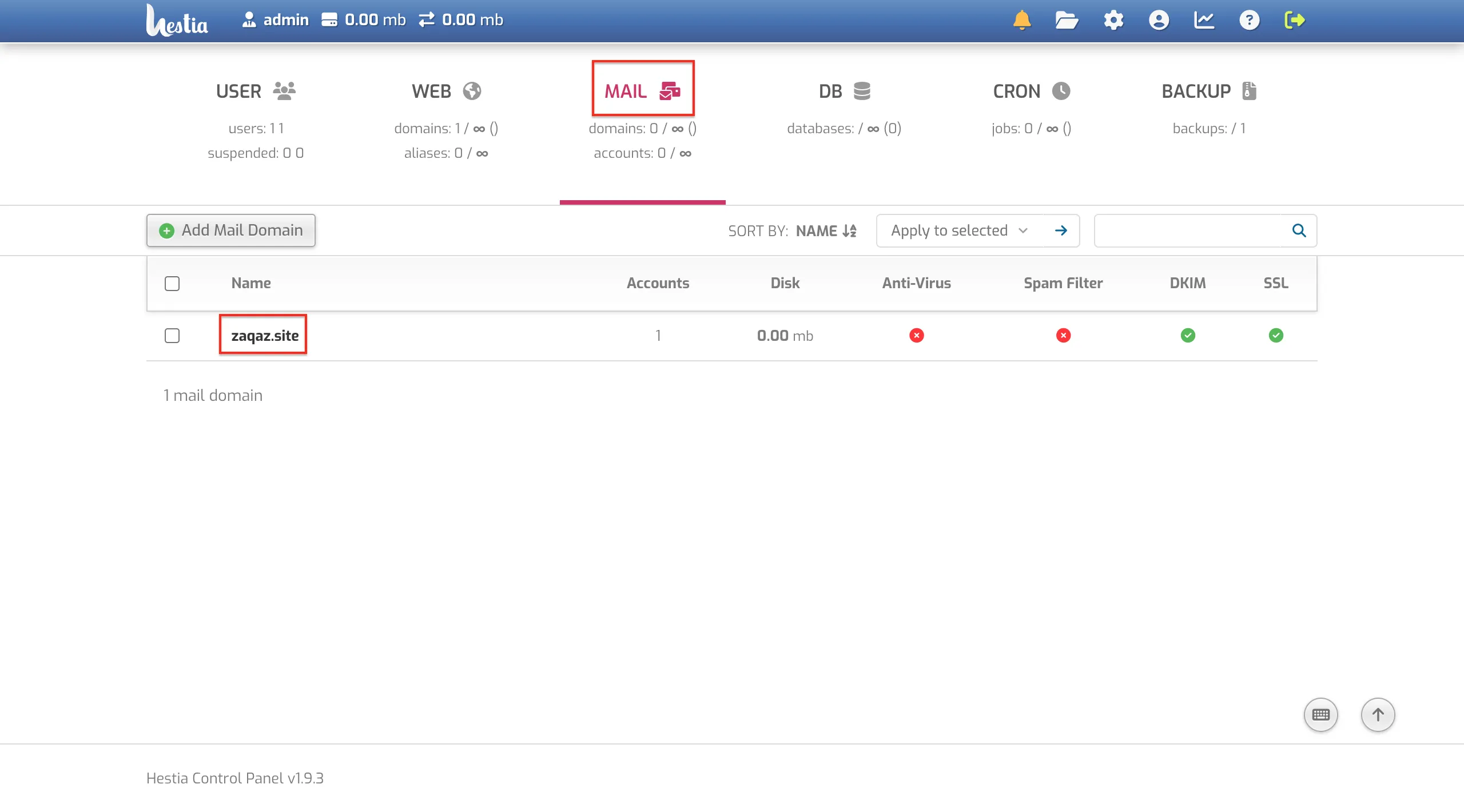Click the apply arrow button
The image size is (1464, 812).
[x=1061, y=230]
